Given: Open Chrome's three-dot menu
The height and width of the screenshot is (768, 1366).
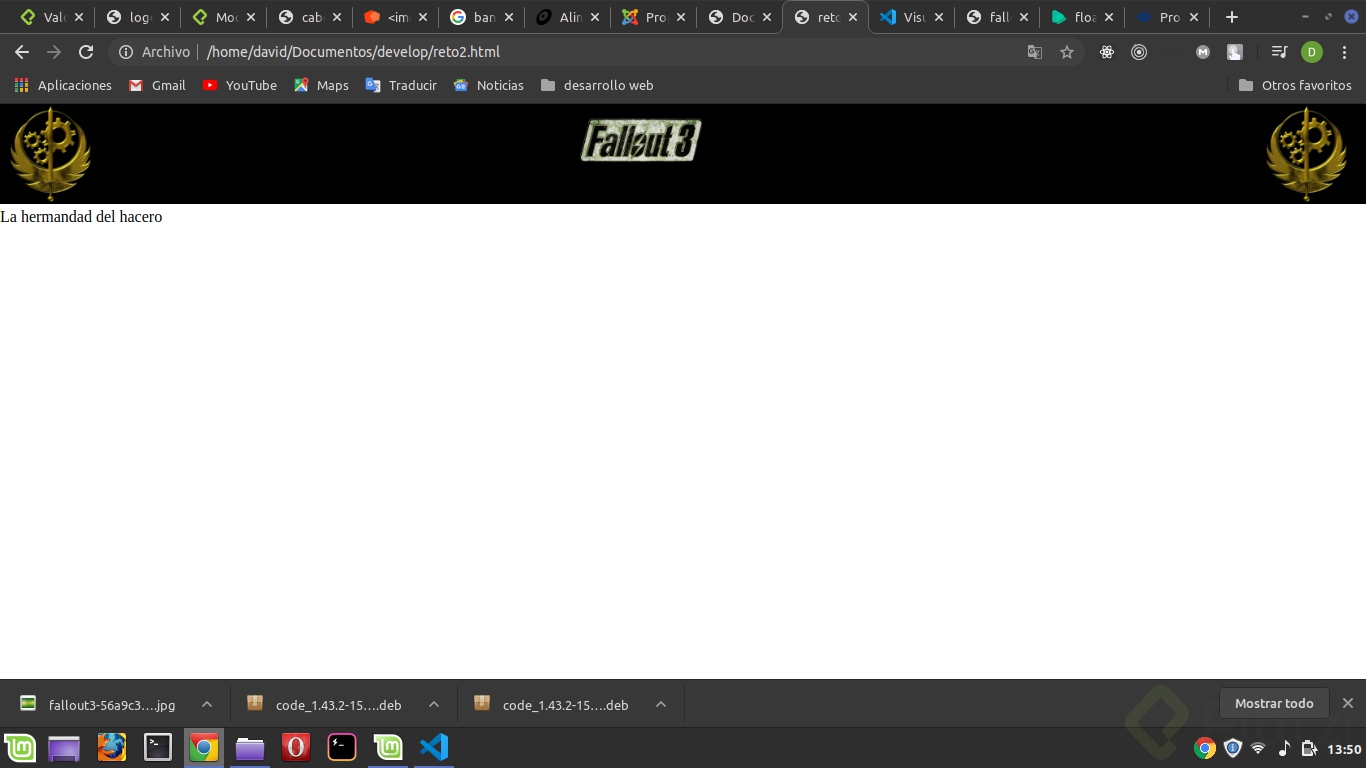Looking at the screenshot, I should coord(1345,52).
